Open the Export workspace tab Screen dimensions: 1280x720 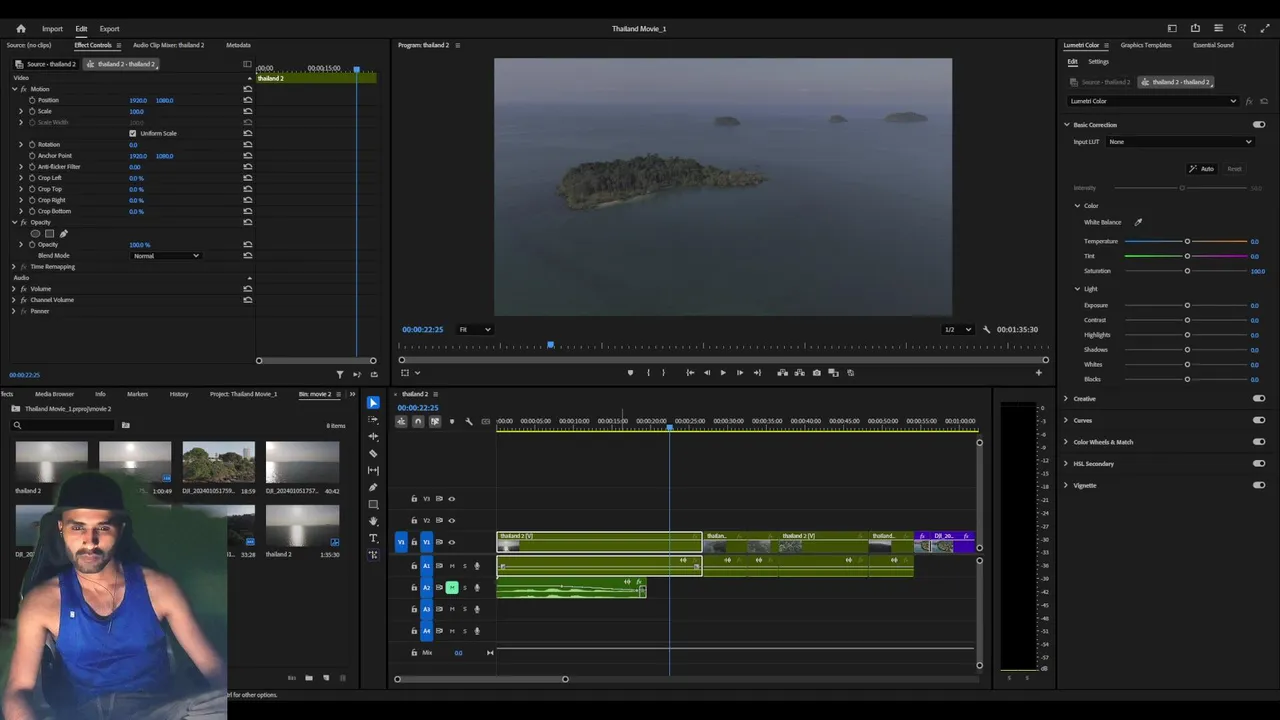coord(109,29)
